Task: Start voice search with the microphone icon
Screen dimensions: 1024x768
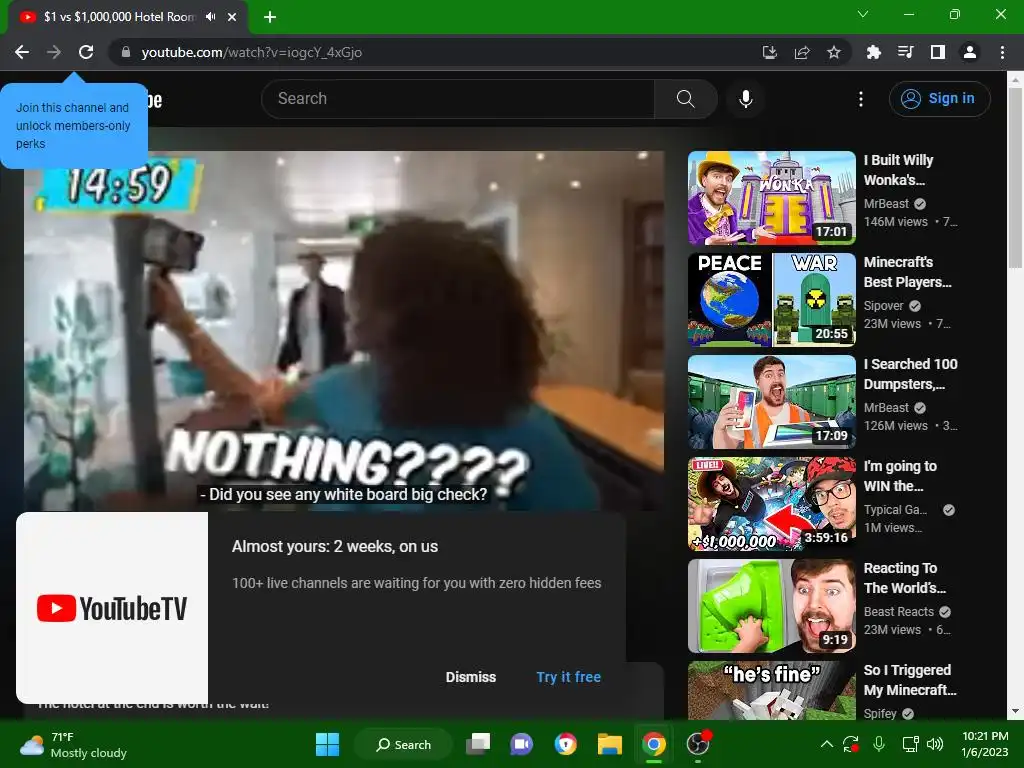Action: click(x=746, y=99)
